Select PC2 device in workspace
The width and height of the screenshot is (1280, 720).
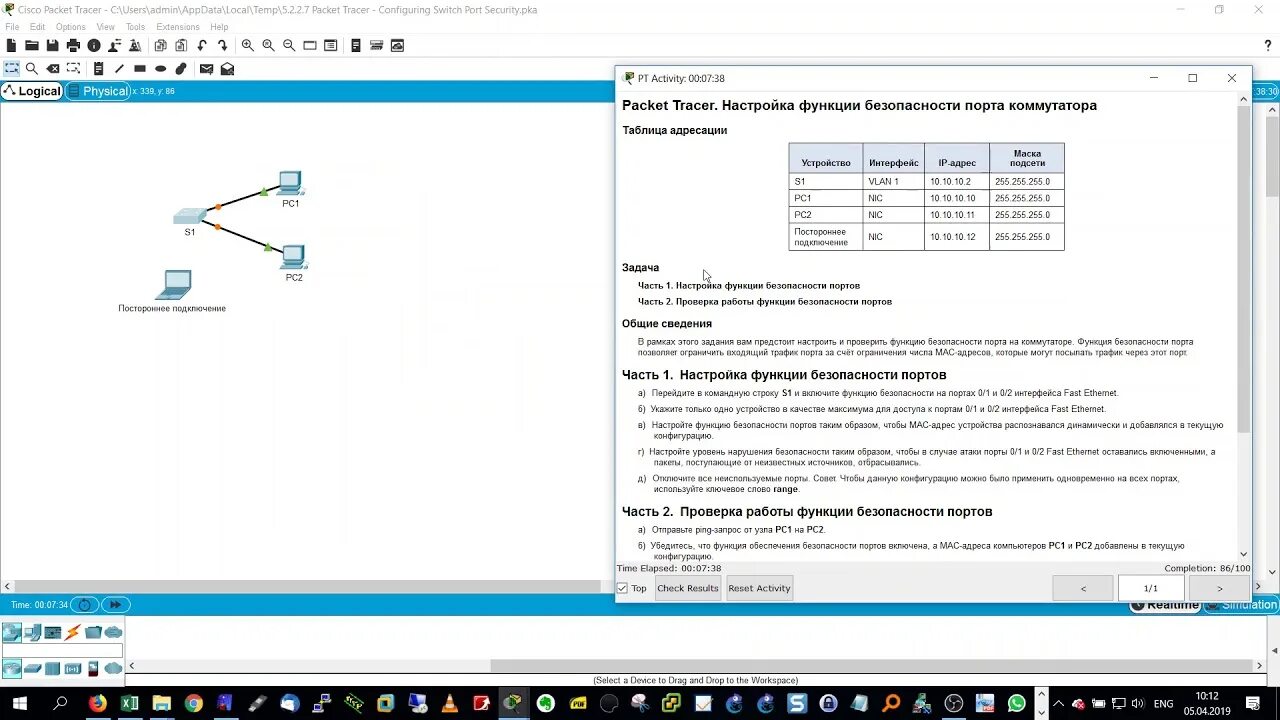tap(294, 257)
